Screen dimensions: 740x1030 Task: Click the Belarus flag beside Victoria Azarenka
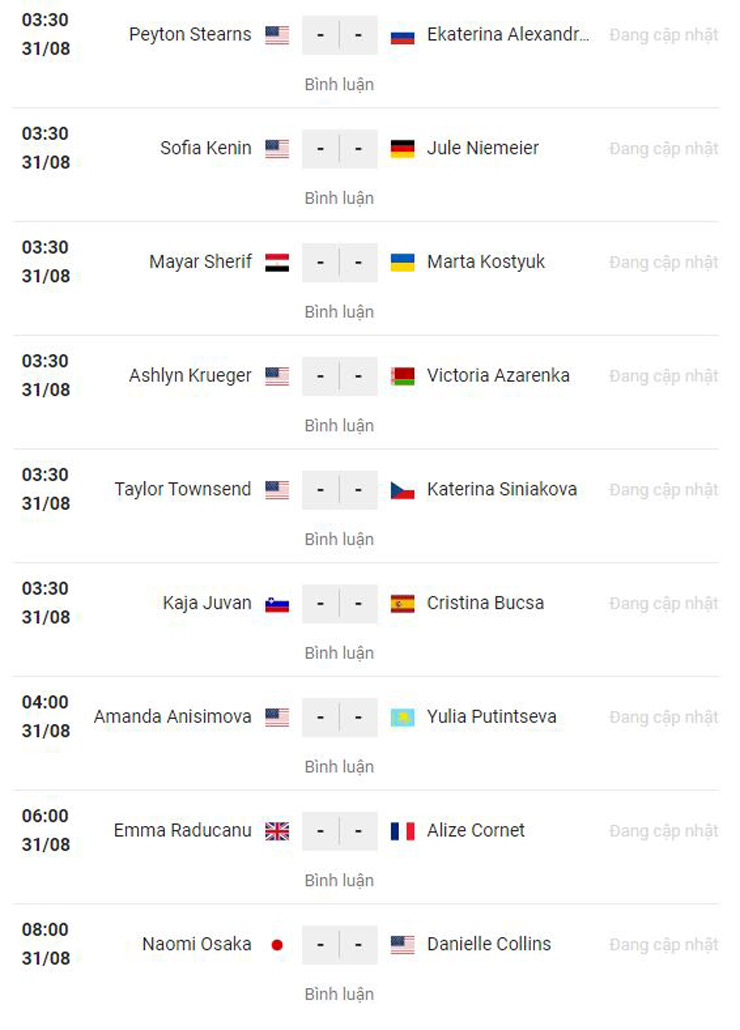pos(402,376)
